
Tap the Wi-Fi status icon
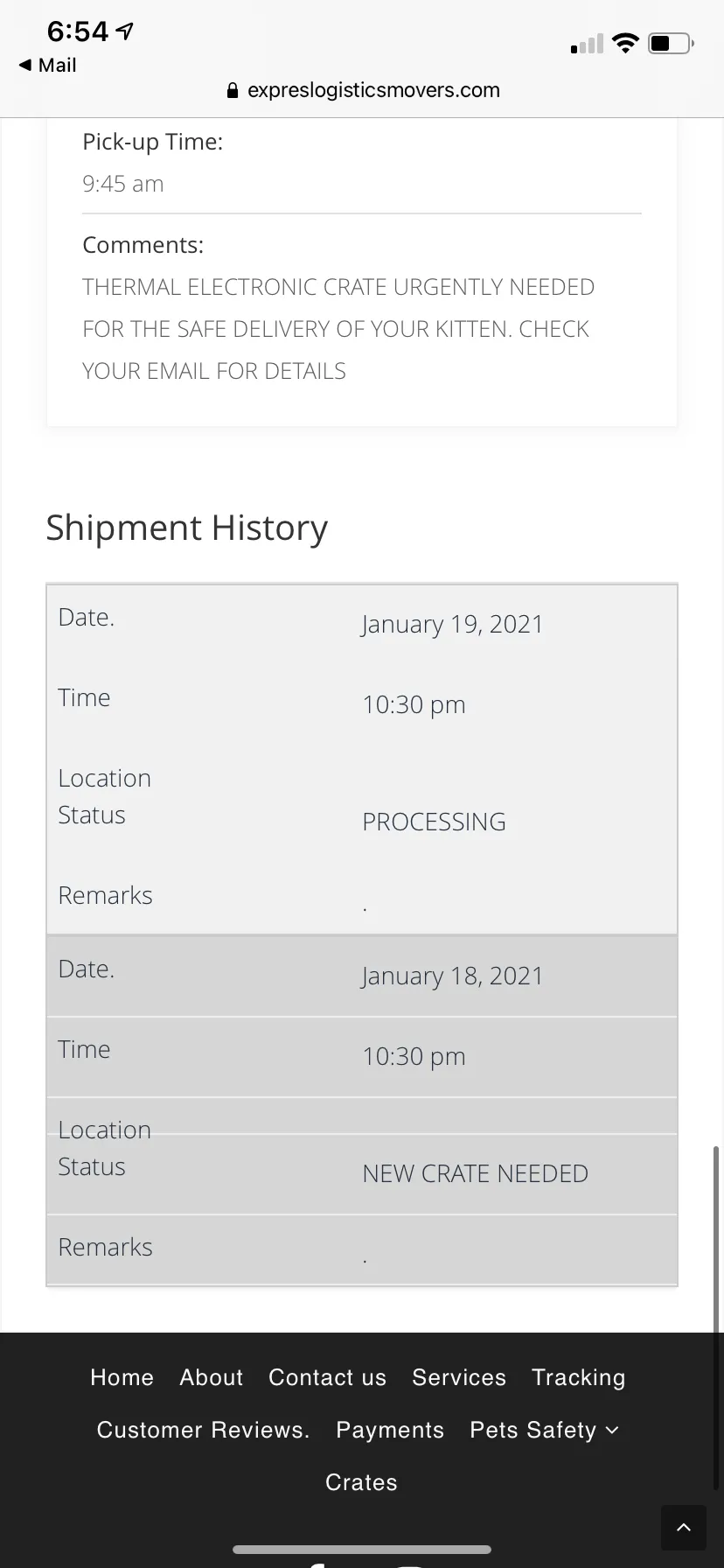[x=625, y=43]
